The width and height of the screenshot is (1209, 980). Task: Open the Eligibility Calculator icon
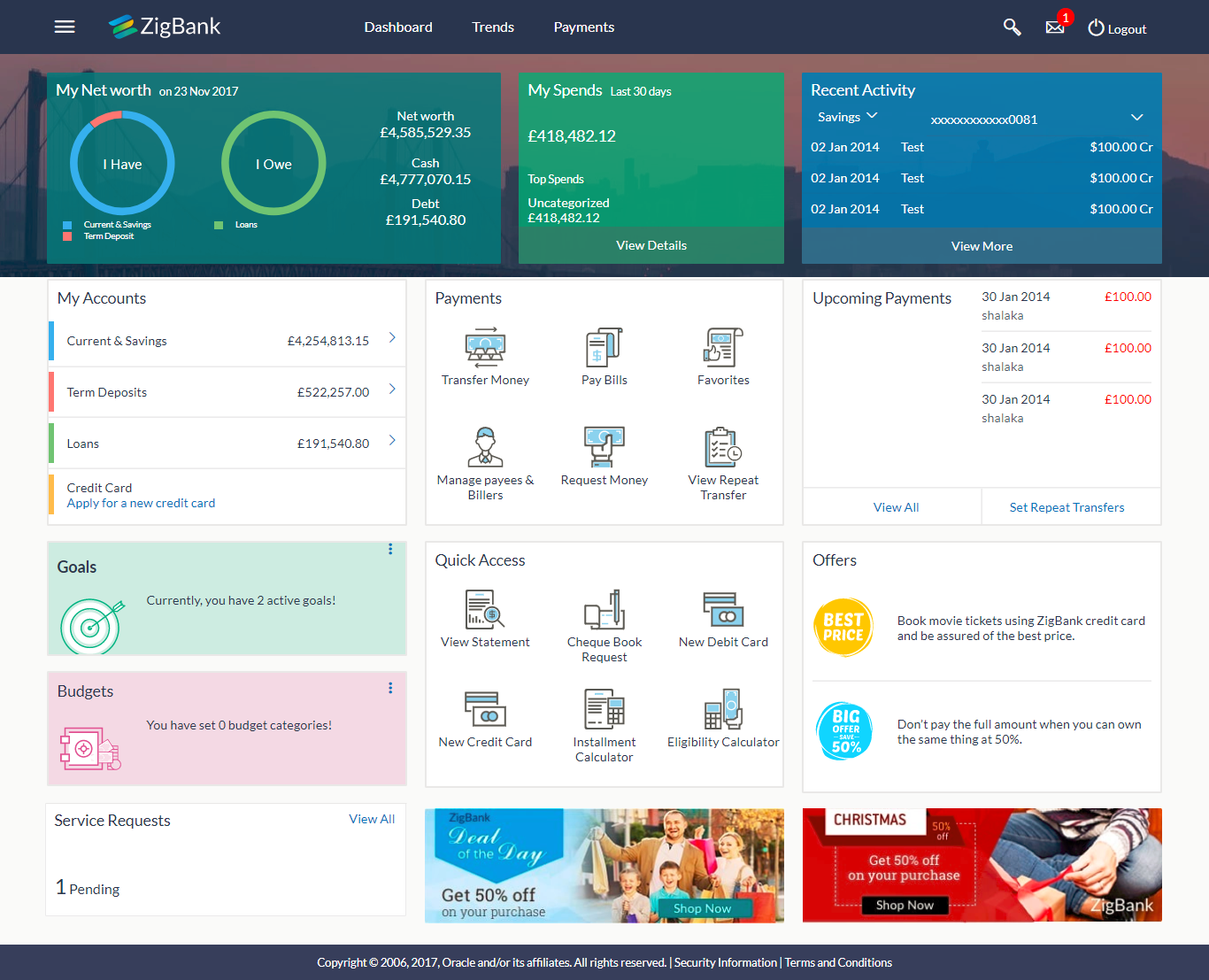723,709
